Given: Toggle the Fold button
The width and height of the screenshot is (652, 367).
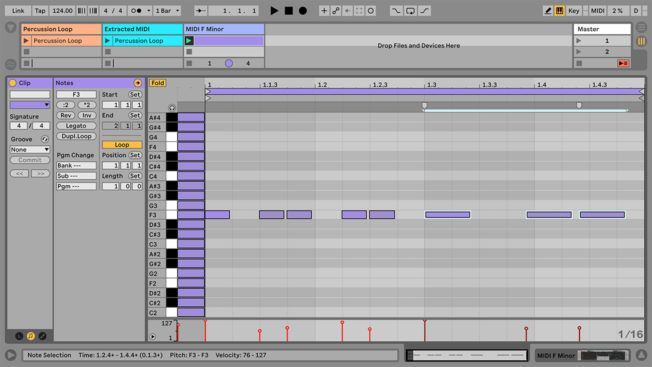Looking at the screenshot, I should pos(157,83).
